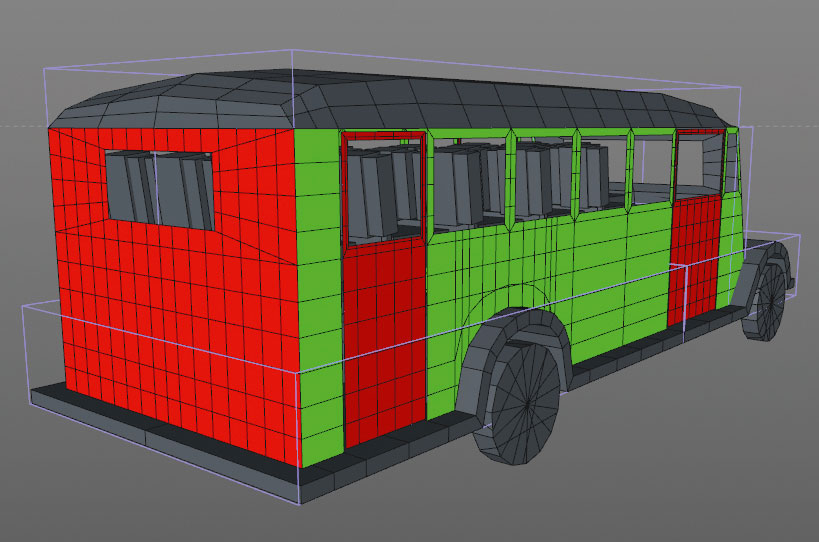
Task: Select the large rear wheel of the bus
Action: (517, 401)
